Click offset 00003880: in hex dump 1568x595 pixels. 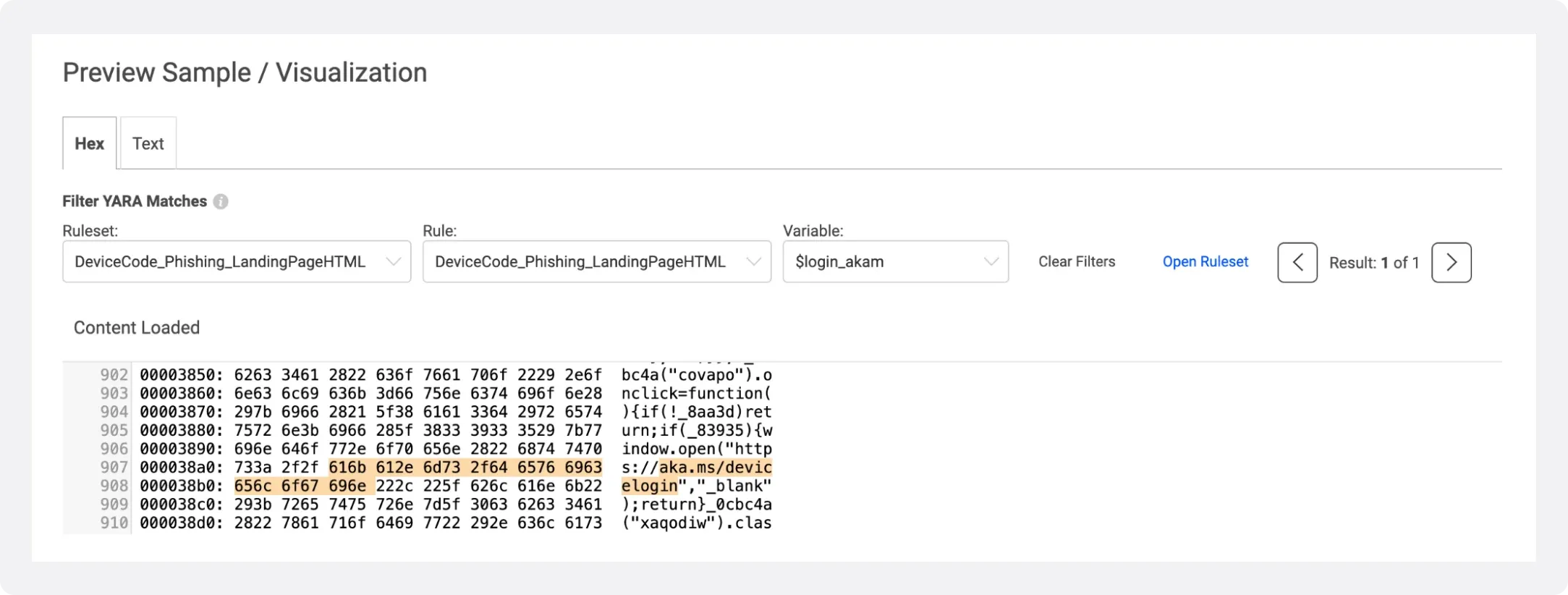182,431
